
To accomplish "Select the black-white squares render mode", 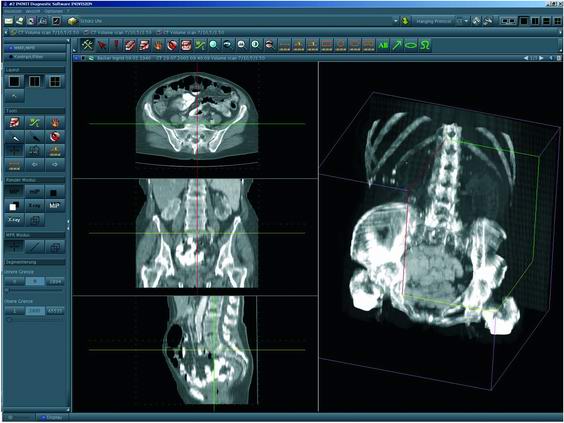I will [14, 206].
